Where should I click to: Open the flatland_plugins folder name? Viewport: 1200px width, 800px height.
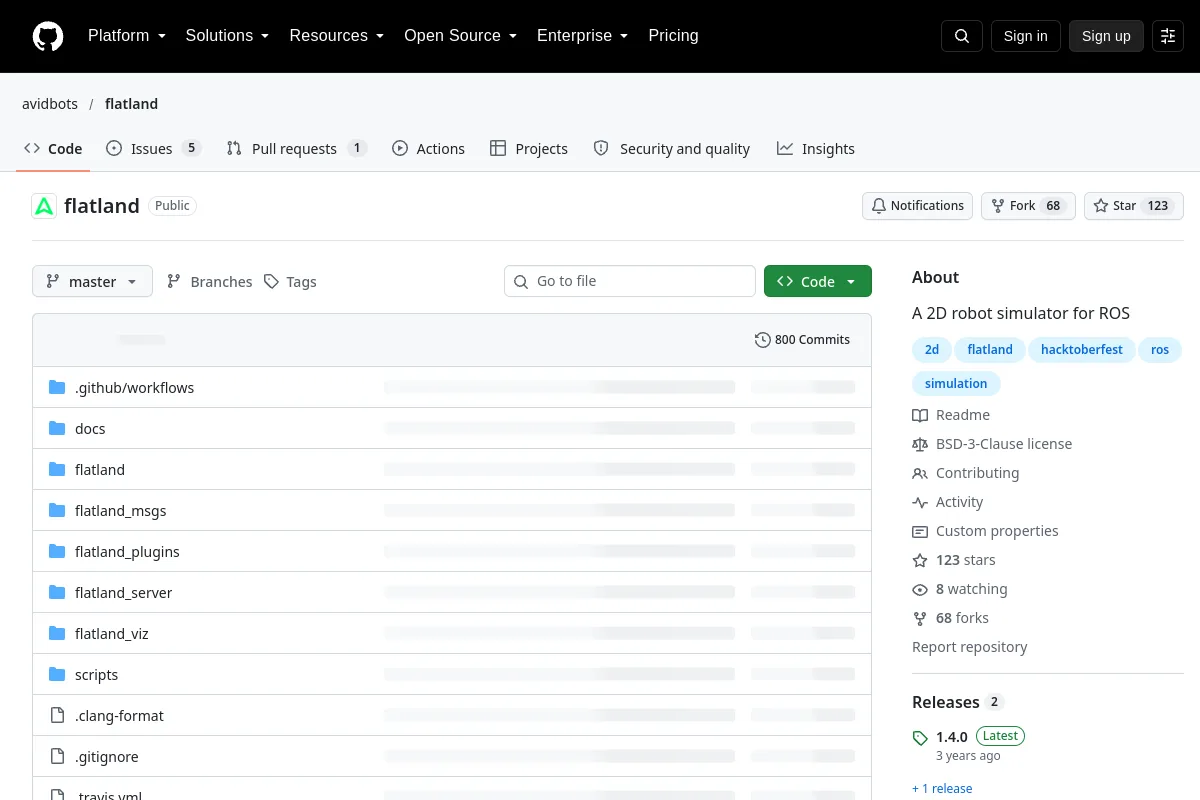point(127,552)
